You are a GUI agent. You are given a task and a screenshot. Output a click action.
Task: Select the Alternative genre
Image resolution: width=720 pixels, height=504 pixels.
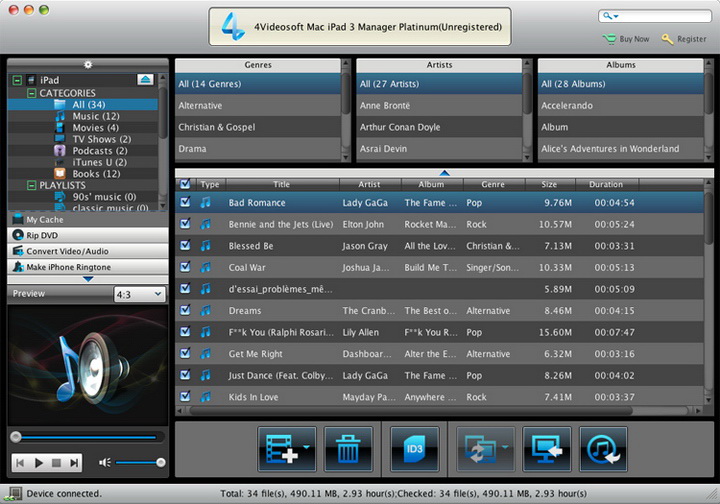(258, 106)
